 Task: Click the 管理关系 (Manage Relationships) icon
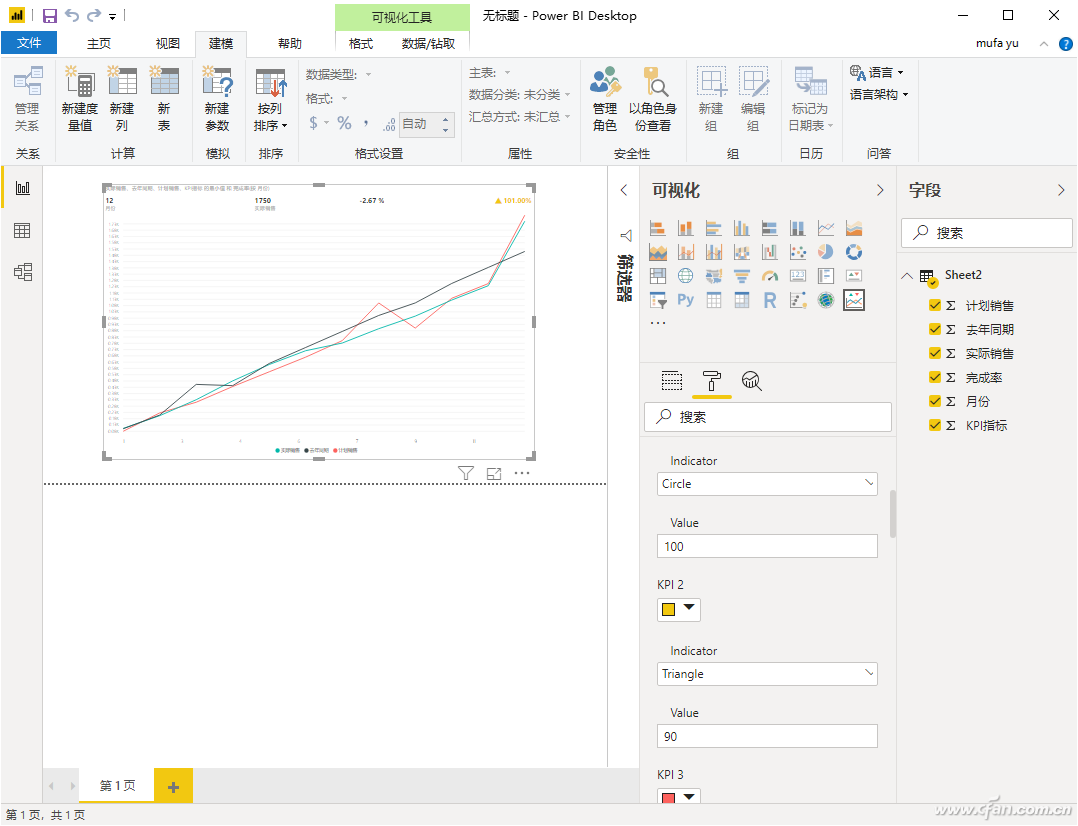pos(27,82)
